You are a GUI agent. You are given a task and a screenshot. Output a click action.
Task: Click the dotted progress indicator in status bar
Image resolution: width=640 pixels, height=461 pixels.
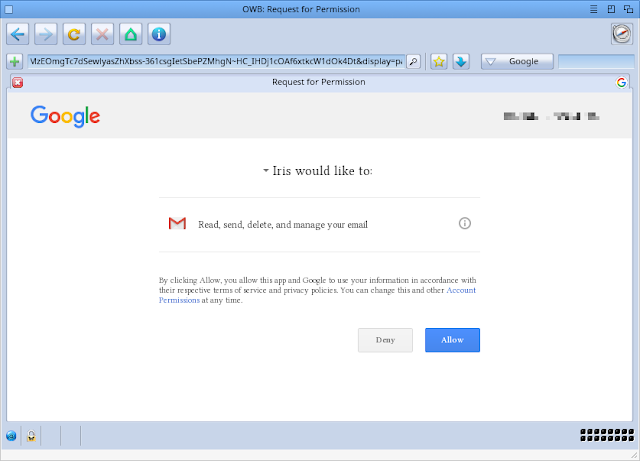(607, 435)
